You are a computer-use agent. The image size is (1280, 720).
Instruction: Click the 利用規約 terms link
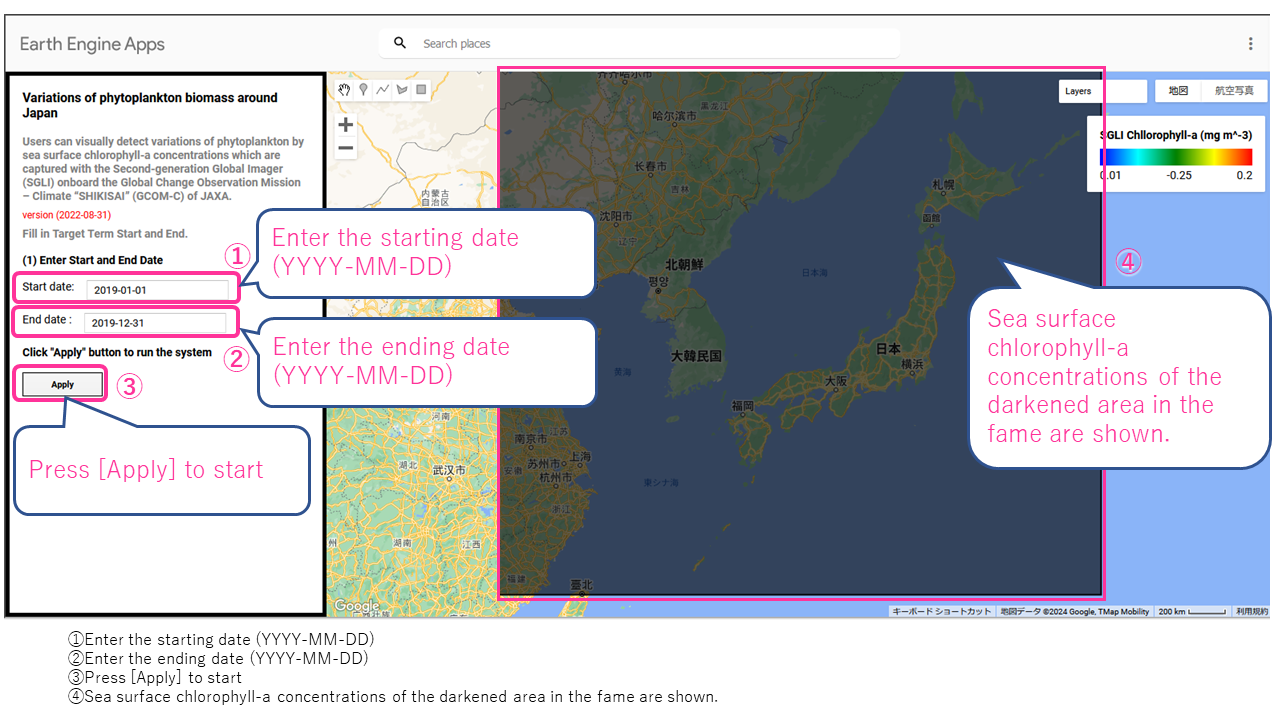point(1251,611)
